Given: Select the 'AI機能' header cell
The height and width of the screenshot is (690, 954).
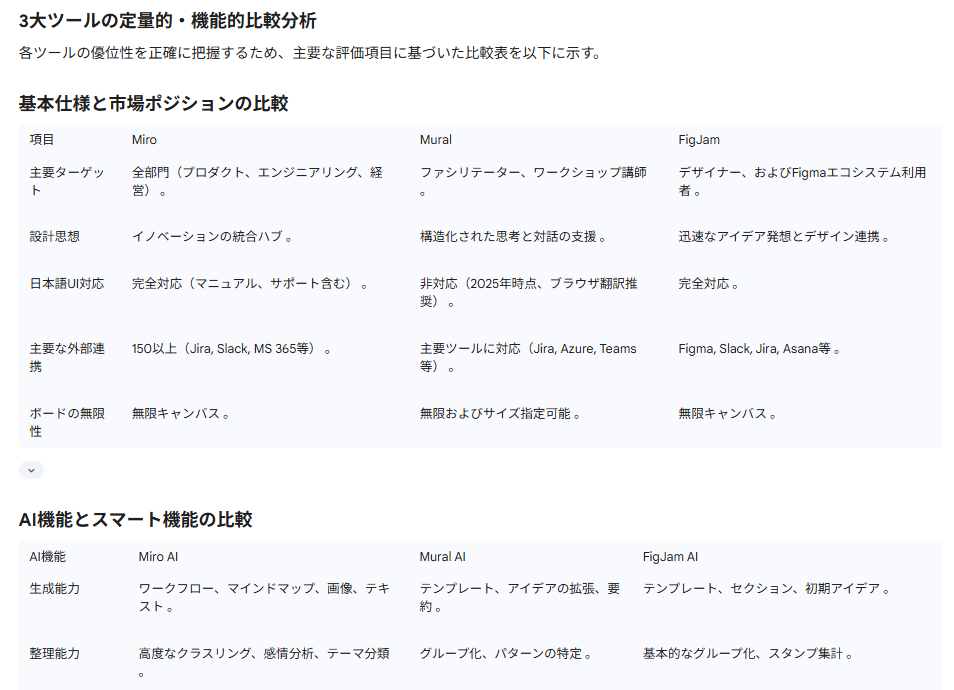Looking at the screenshot, I should [47, 557].
